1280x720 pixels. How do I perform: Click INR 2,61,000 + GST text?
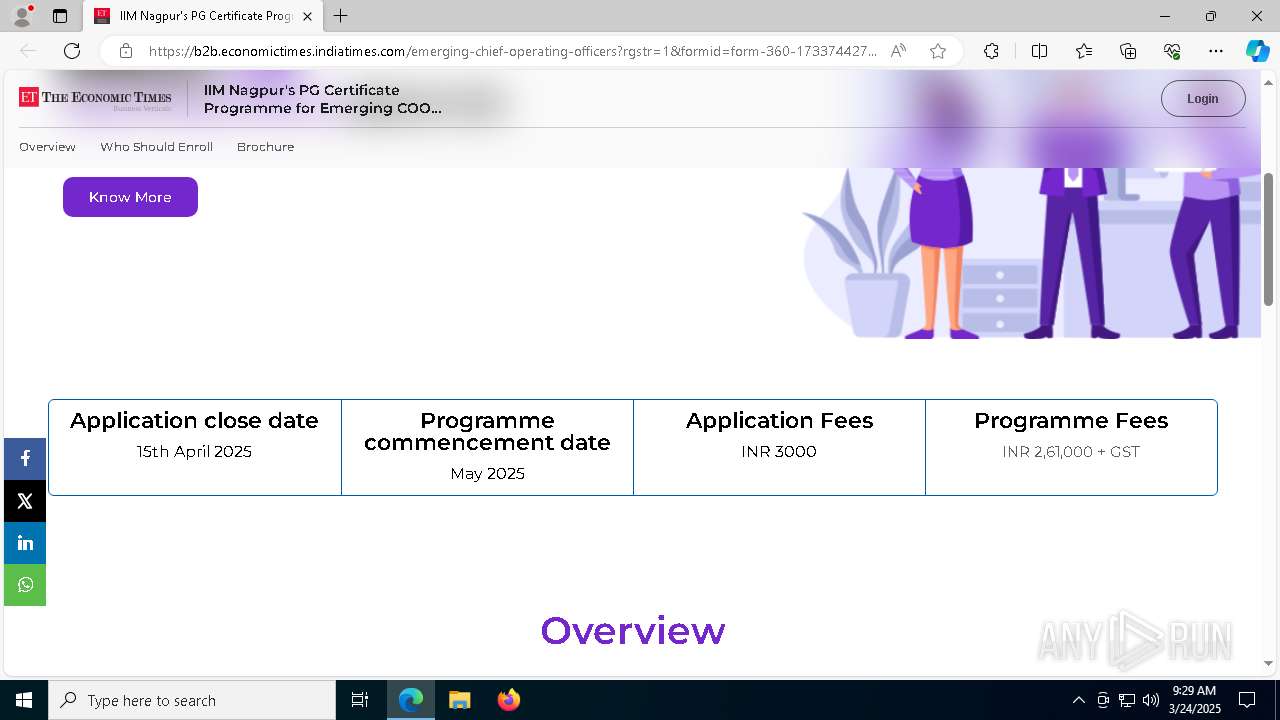[x=1071, y=452]
